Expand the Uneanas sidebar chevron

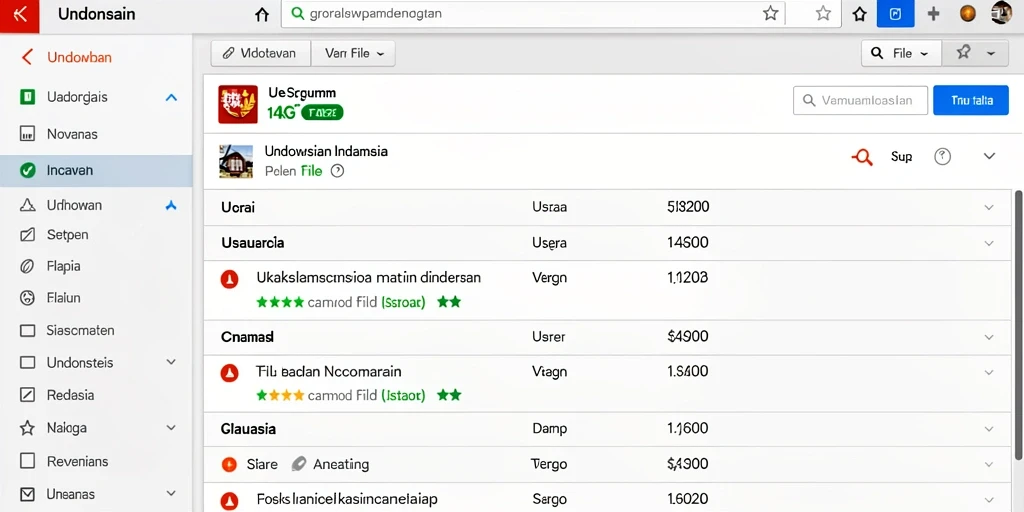pos(171,494)
